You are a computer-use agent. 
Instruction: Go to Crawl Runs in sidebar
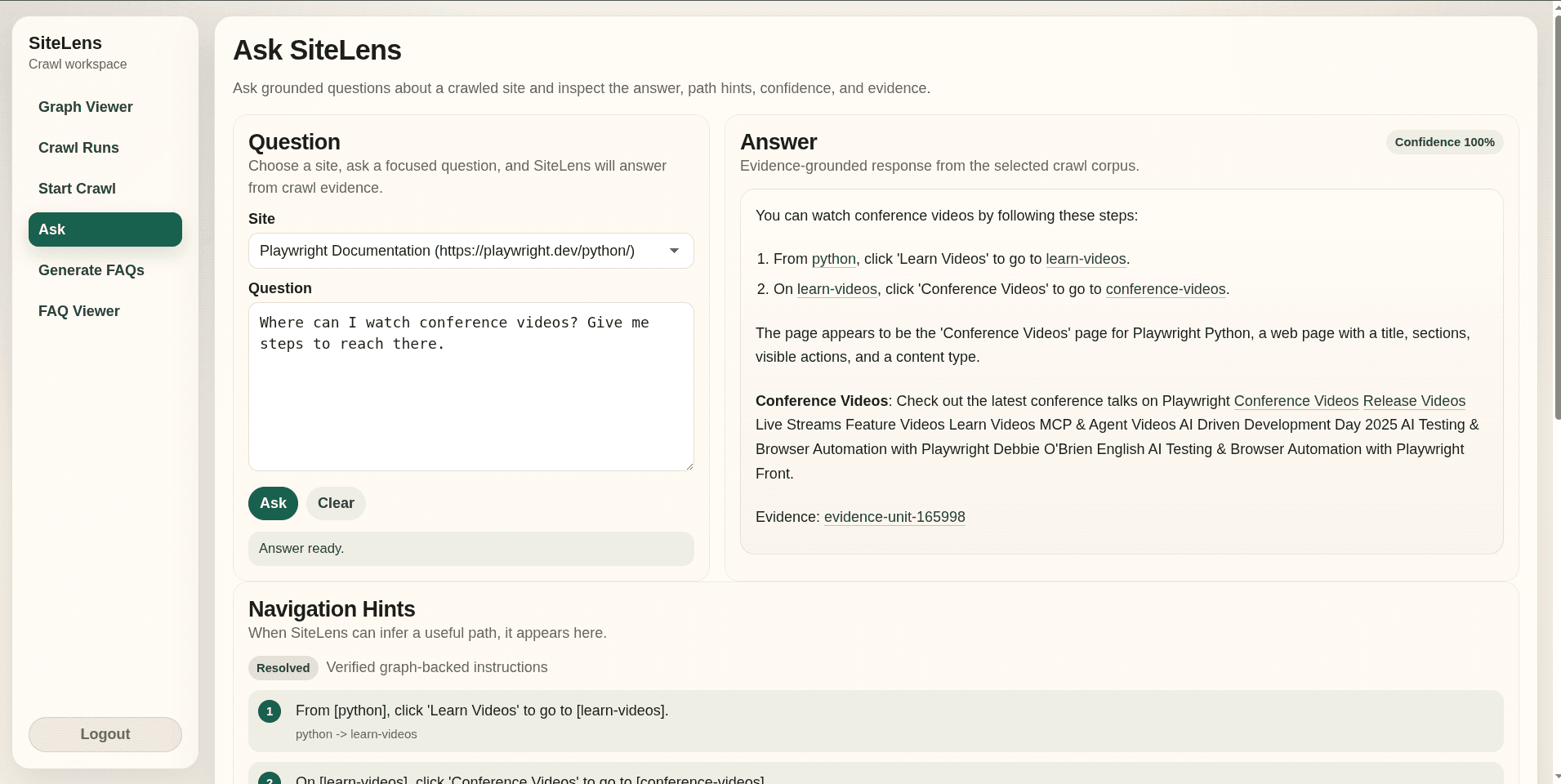(105, 148)
